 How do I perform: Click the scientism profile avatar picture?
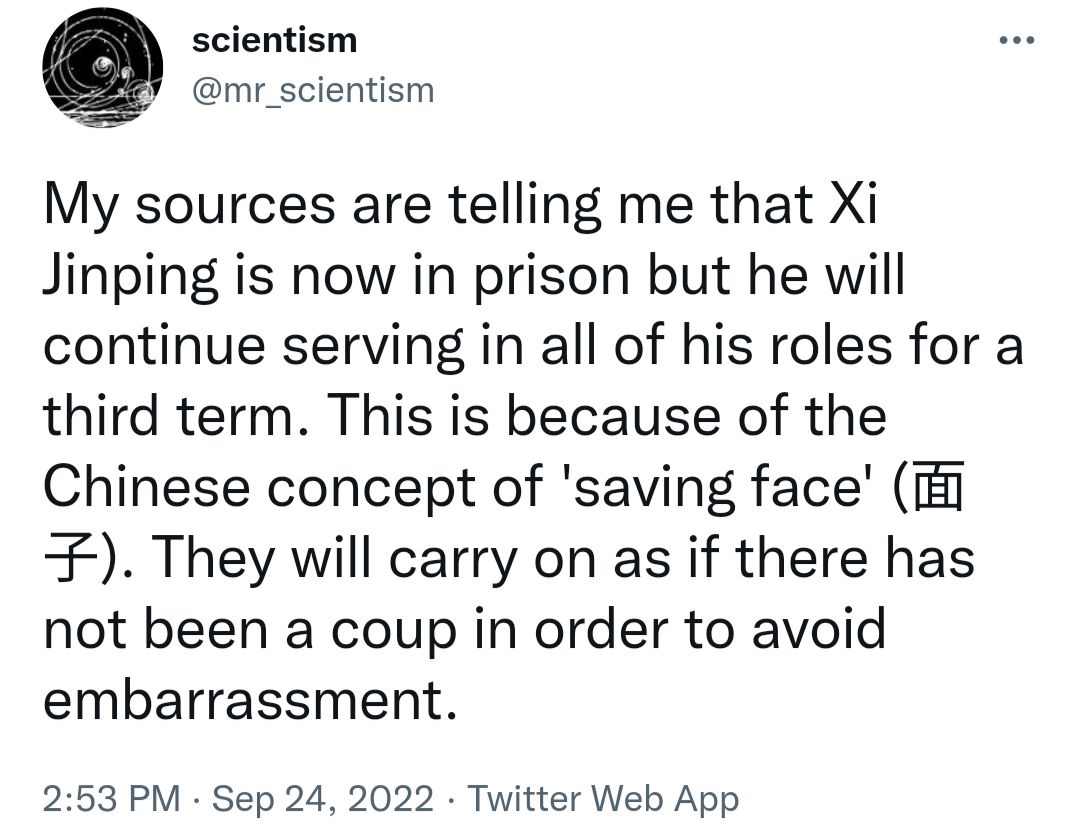point(102,68)
